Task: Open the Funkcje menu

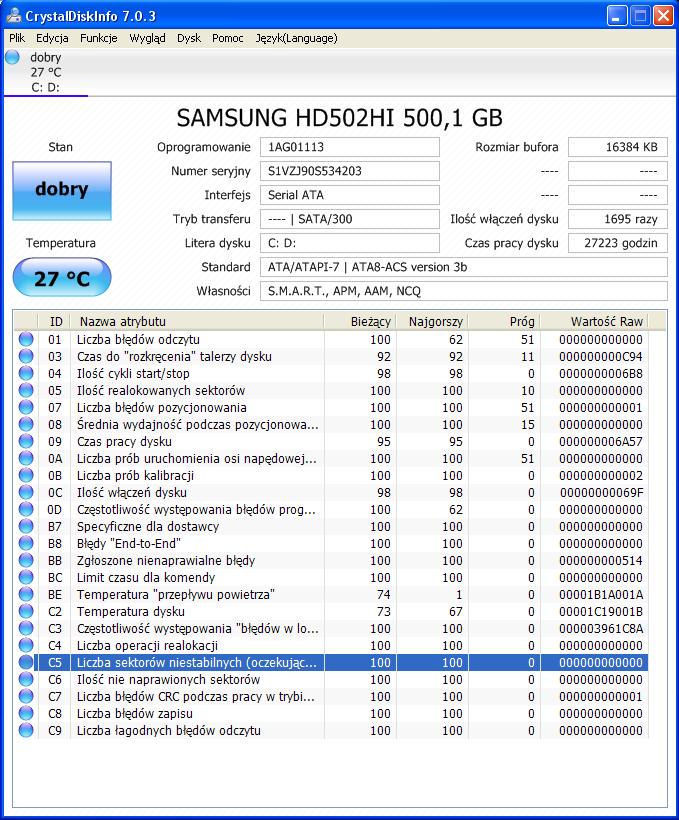Action: point(98,38)
